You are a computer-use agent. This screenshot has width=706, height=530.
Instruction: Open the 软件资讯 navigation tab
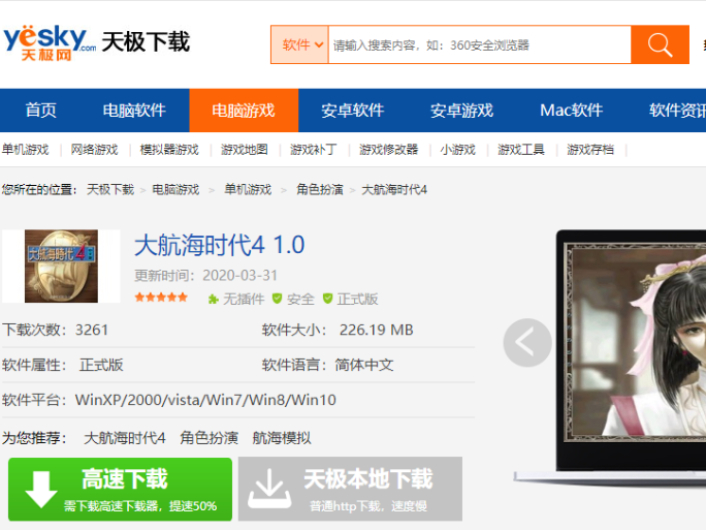tap(677, 110)
